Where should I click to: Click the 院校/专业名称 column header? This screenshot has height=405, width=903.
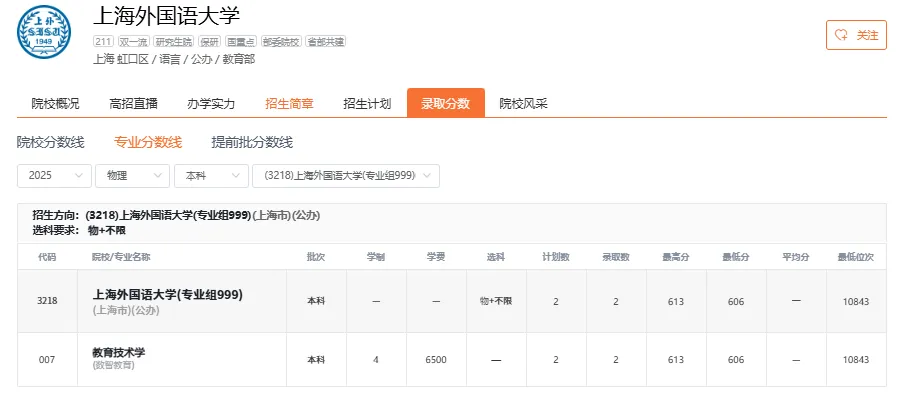coord(122,257)
